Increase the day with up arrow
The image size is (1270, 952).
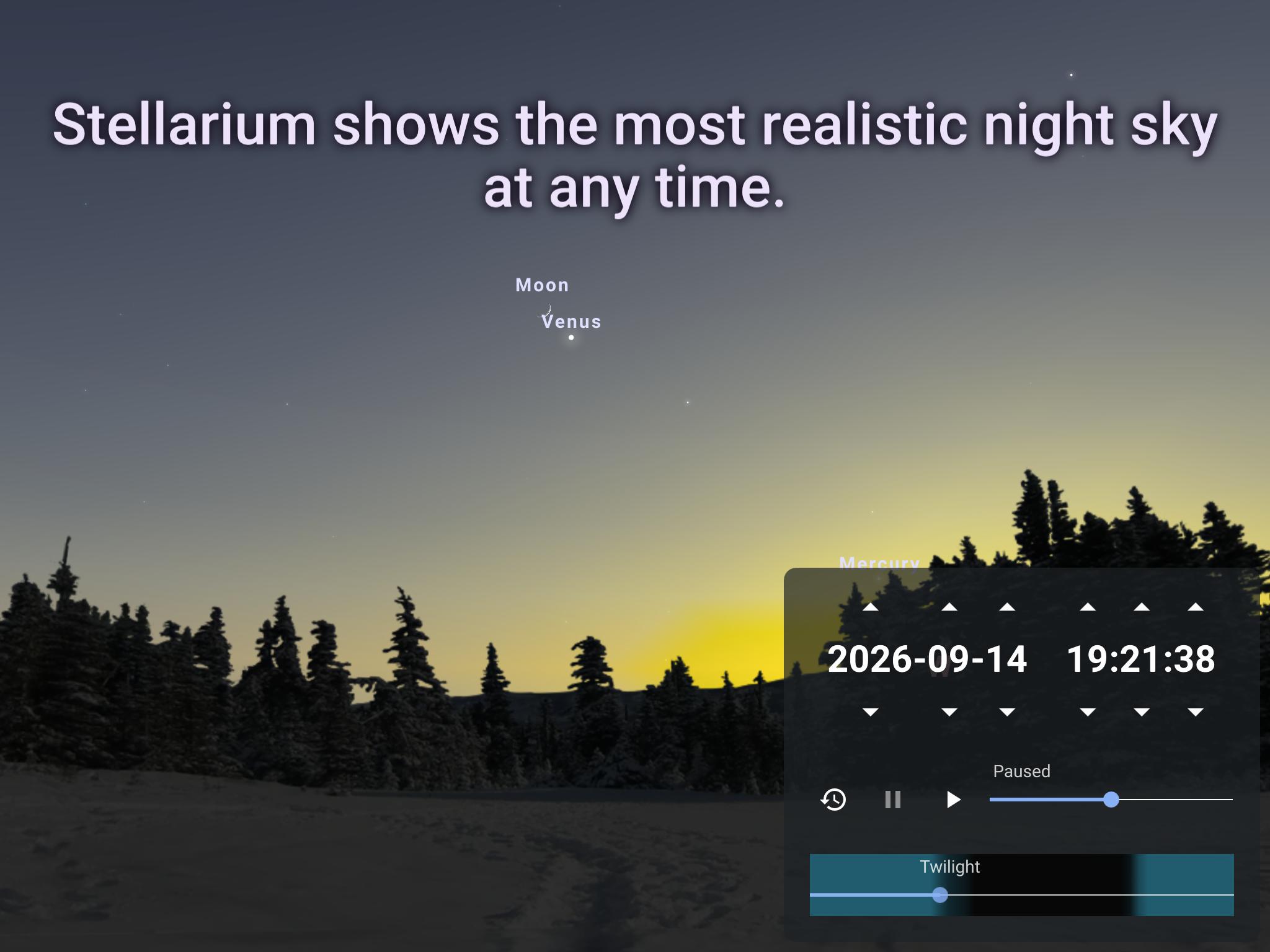pos(1007,607)
